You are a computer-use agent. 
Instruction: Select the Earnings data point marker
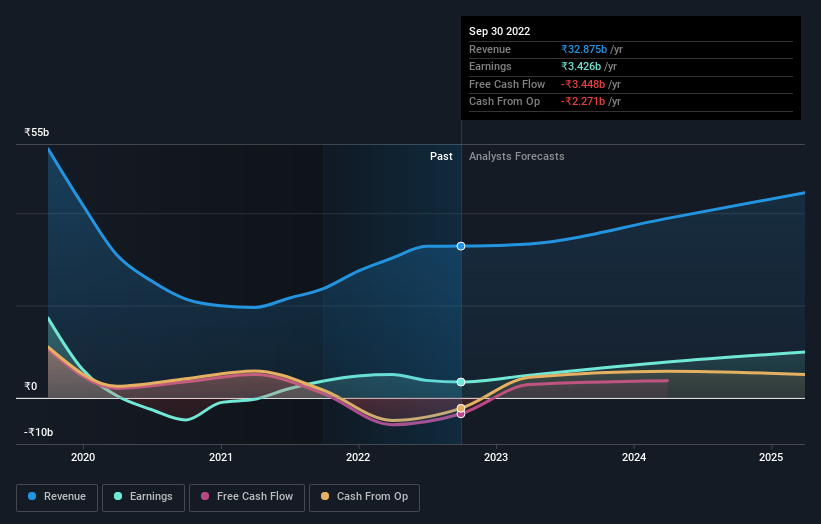[x=461, y=382]
